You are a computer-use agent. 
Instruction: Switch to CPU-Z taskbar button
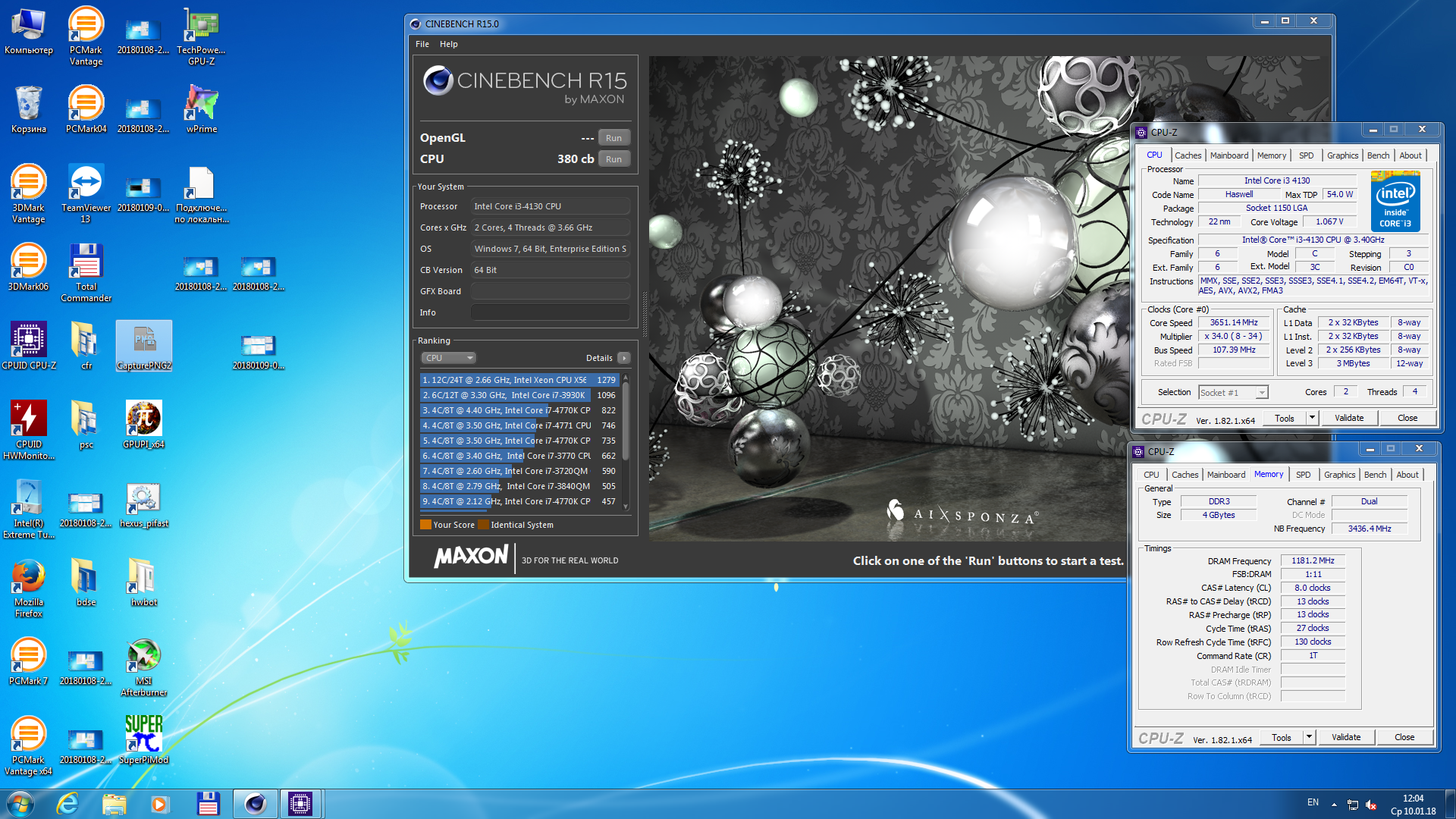[x=300, y=804]
